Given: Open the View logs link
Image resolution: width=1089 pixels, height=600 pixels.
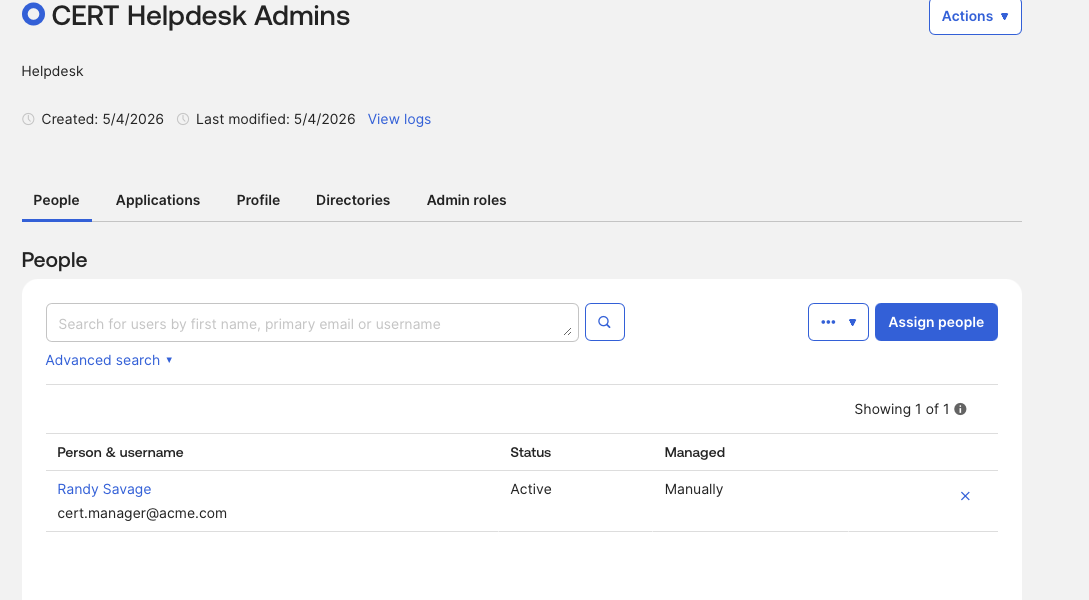Looking at the screenshot, I should 399,119.
